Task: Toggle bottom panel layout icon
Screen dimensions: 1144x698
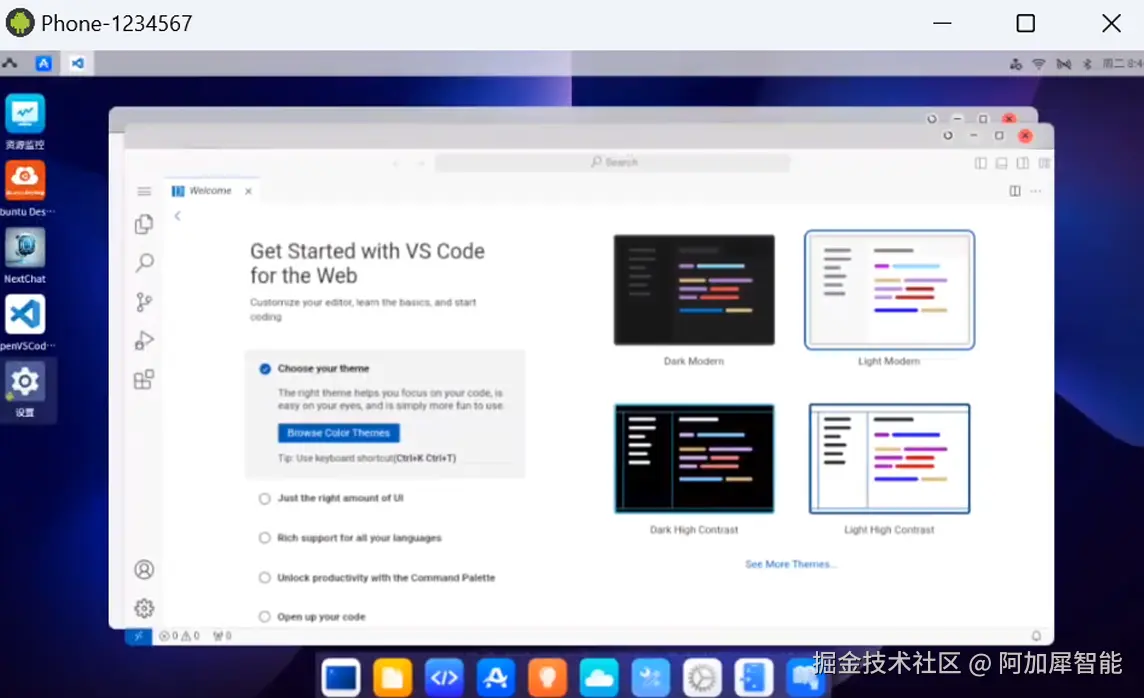Action: [x=1002, y=163]
